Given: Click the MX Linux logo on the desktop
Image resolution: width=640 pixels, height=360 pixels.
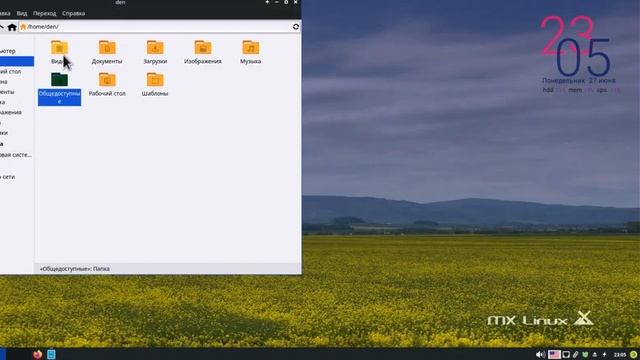Looking at the screenshot, I should pos(540,319).
